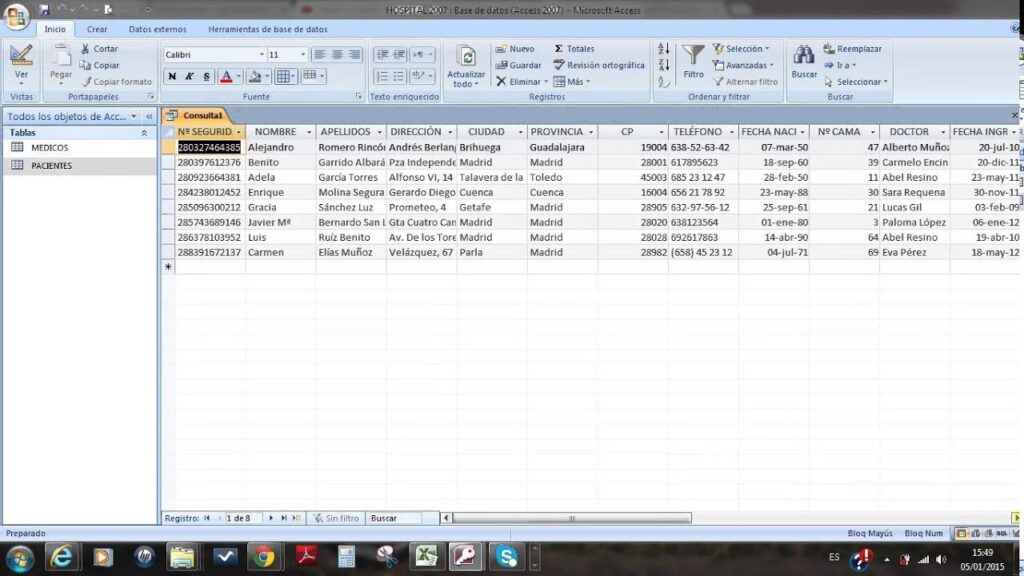Viewport: 1024px width, 576px height.
Task: Open Excel from the Windows taskbar
Action: [x=424, y=556]
